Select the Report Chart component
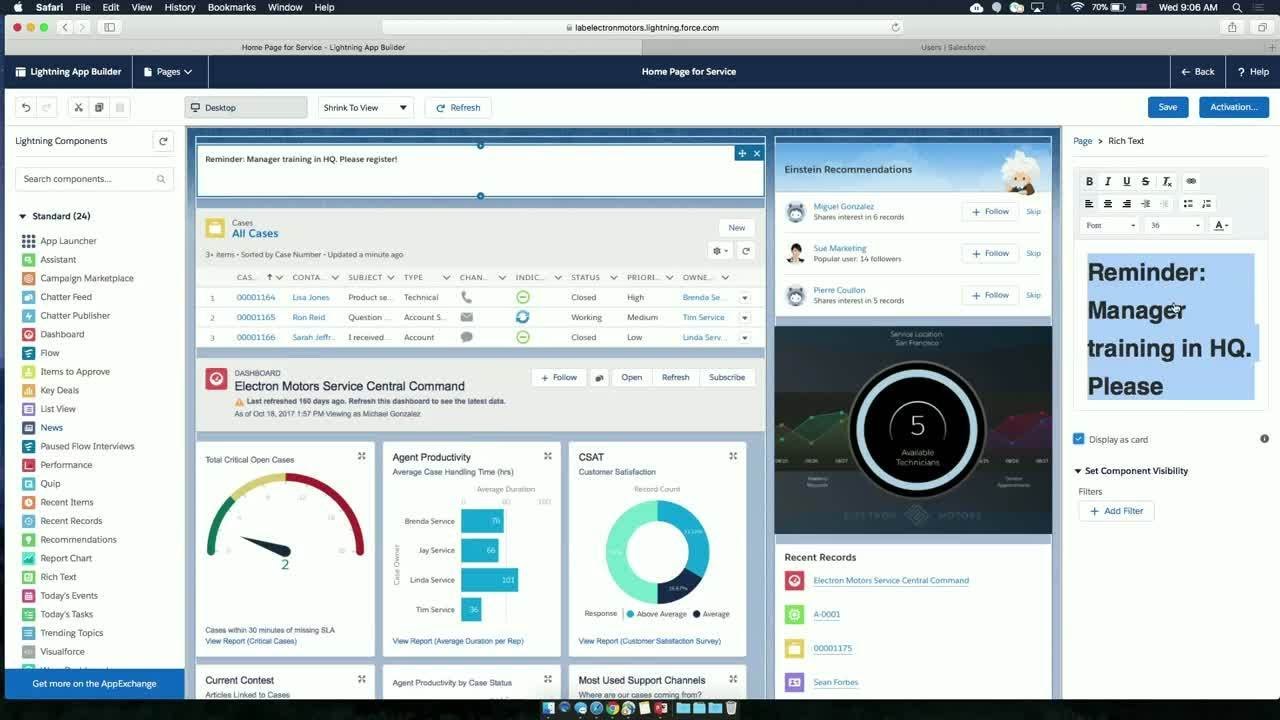 click(x=66, y=558)
